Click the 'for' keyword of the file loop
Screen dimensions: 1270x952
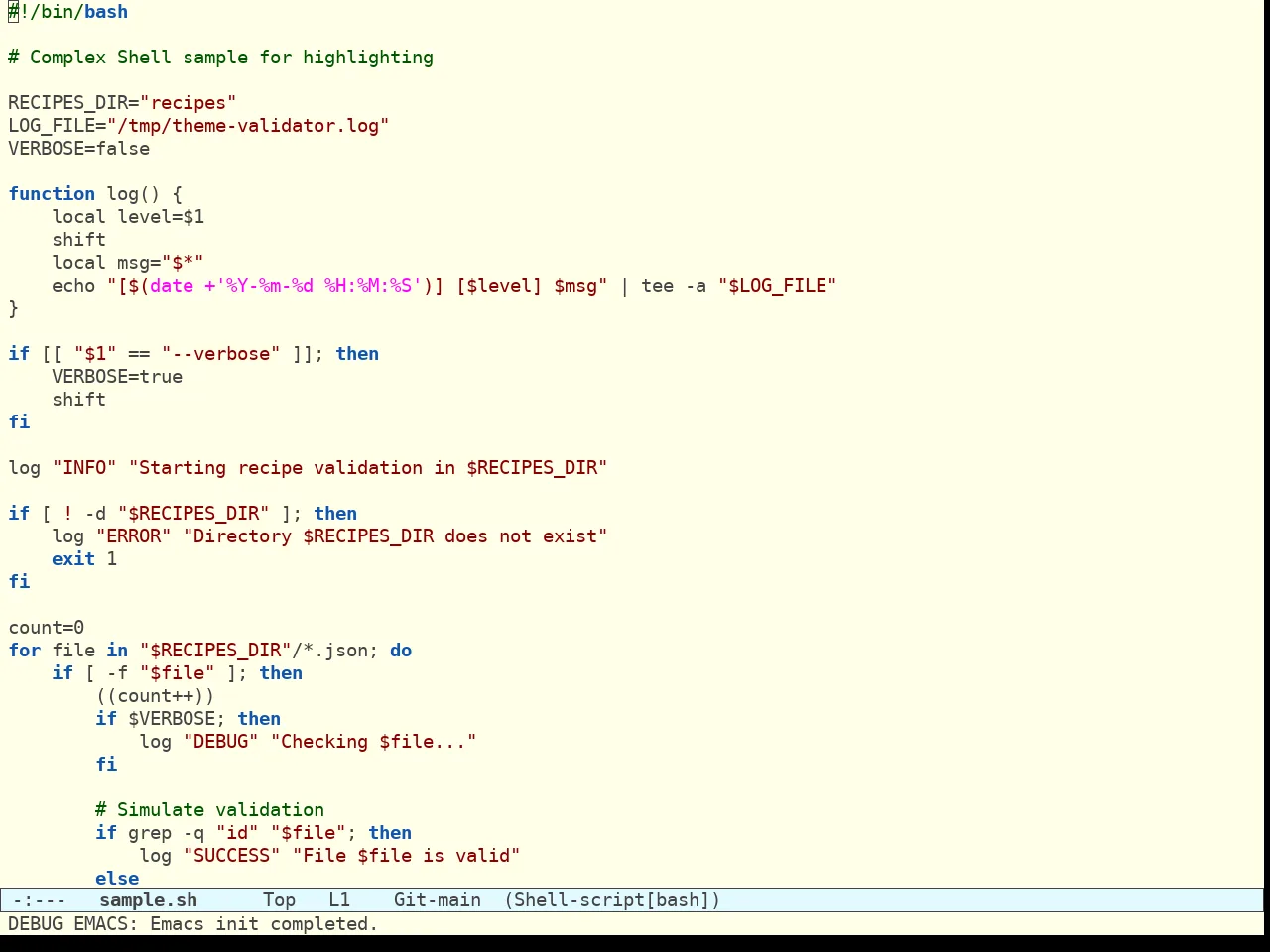coord(25,651)
